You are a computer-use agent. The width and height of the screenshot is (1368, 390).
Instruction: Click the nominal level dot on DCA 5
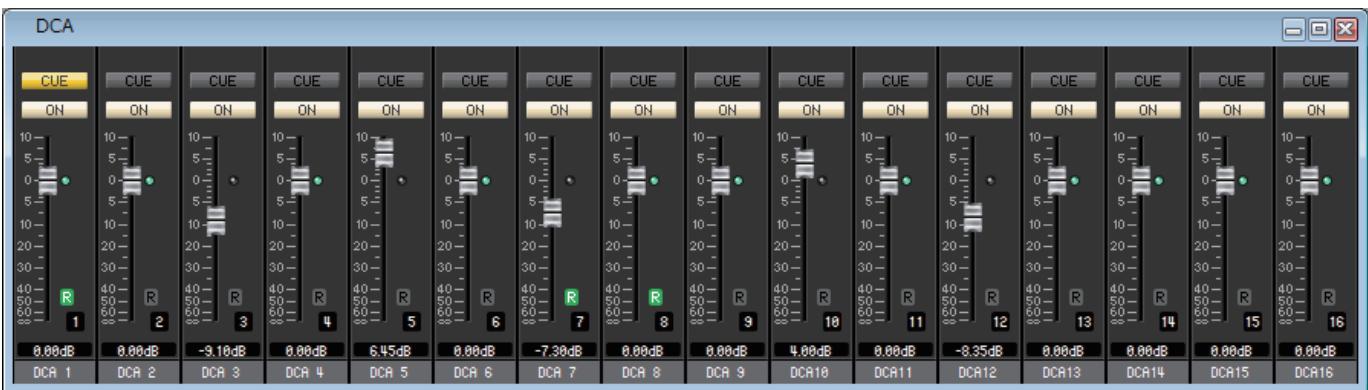click(402, 181)
